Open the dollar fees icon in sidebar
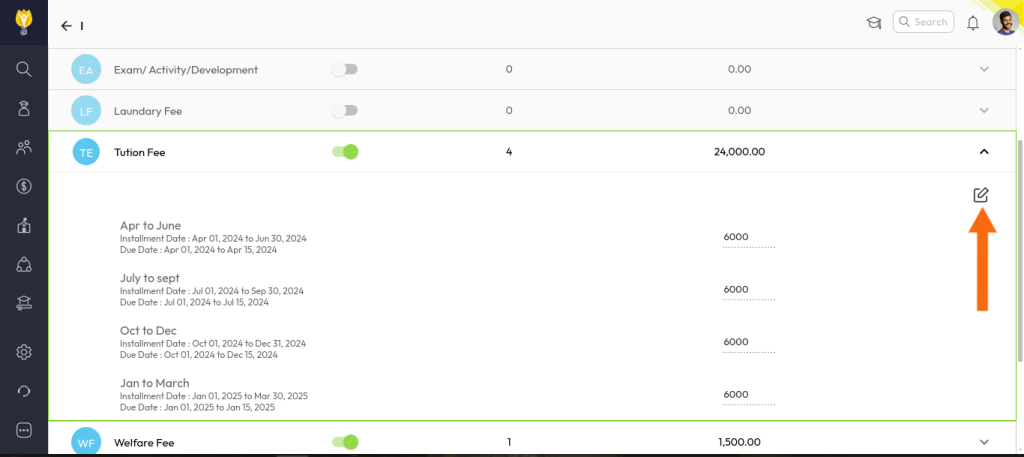Image resolution: width=1024 pixels, height=457 pixels. click(x=24, y=186)
